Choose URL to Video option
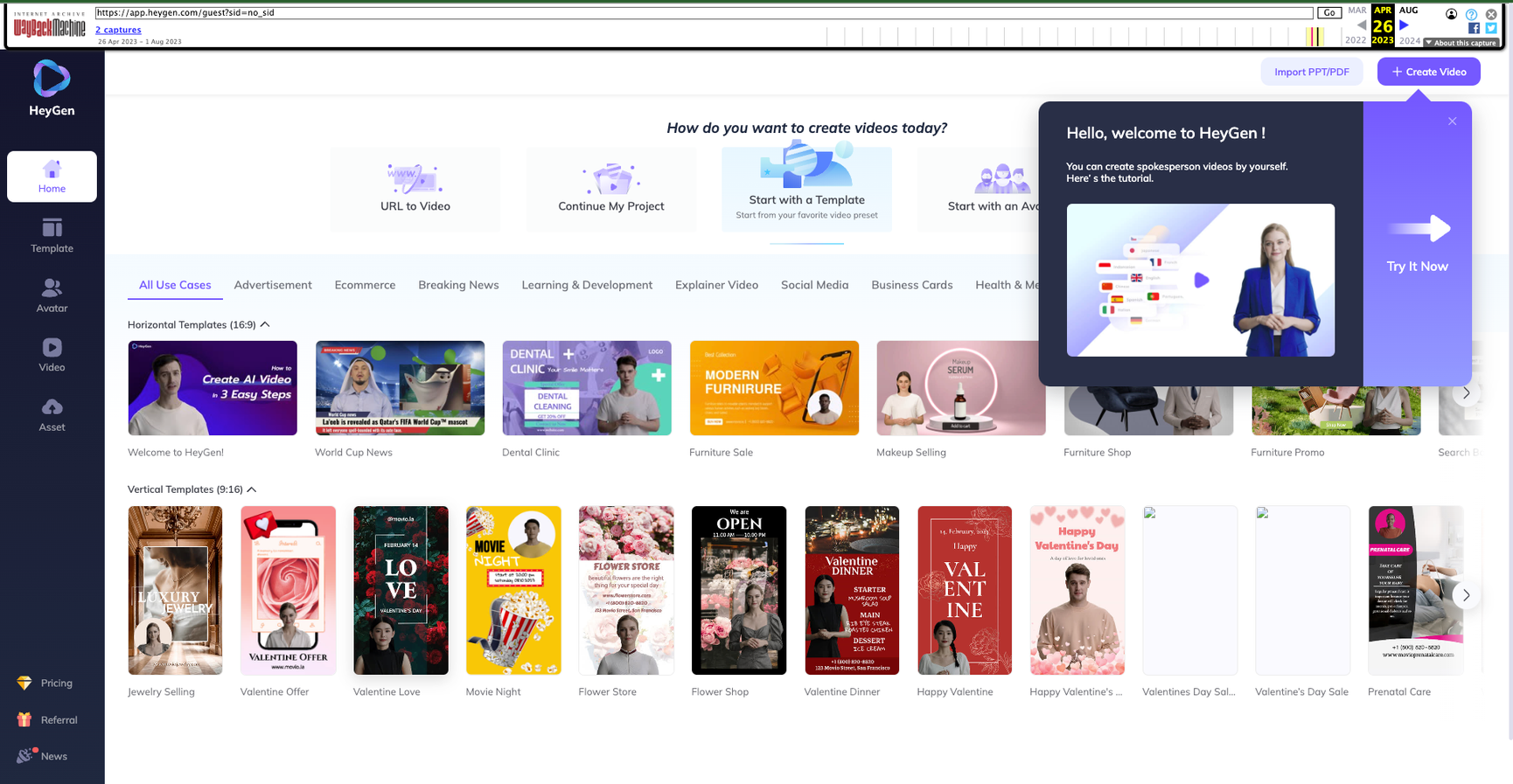 pyautogui.click(x=415, y=189)
